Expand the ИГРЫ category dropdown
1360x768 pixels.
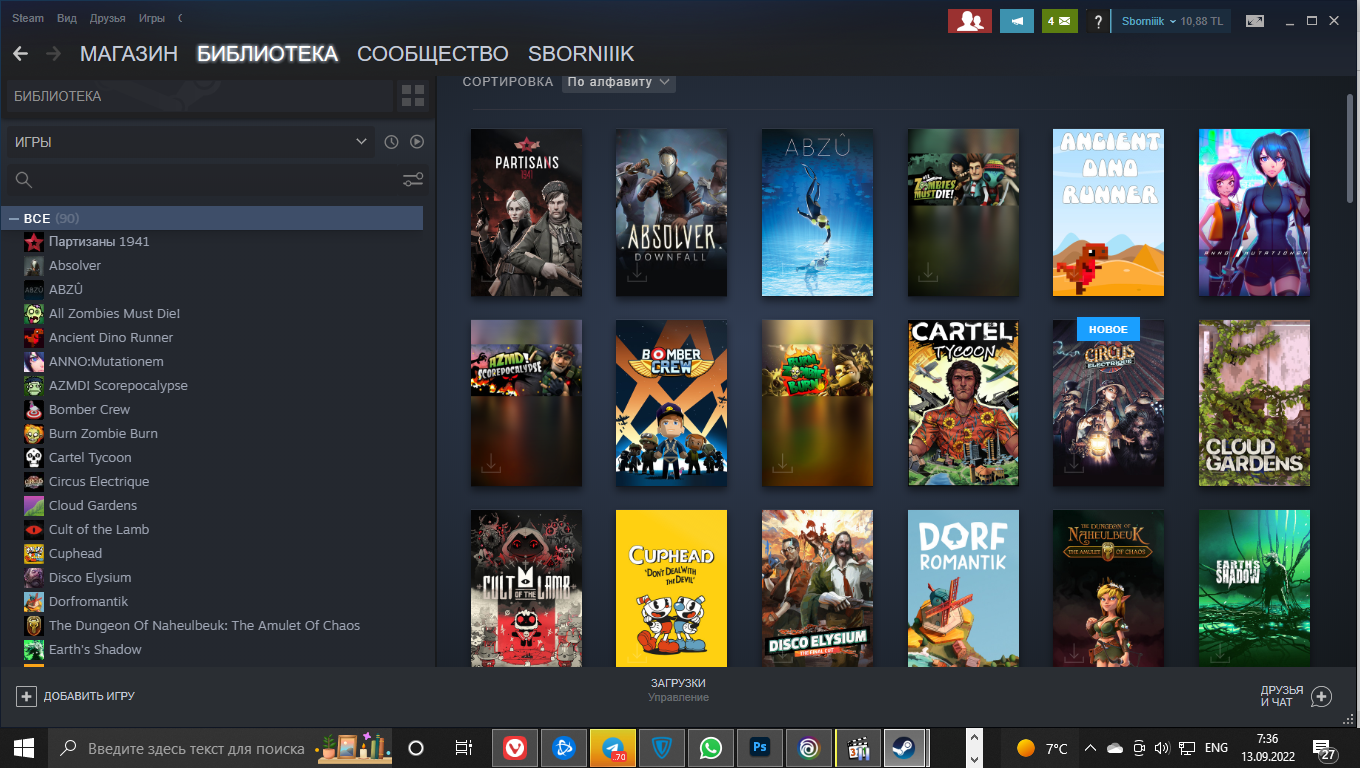[190, 142]
